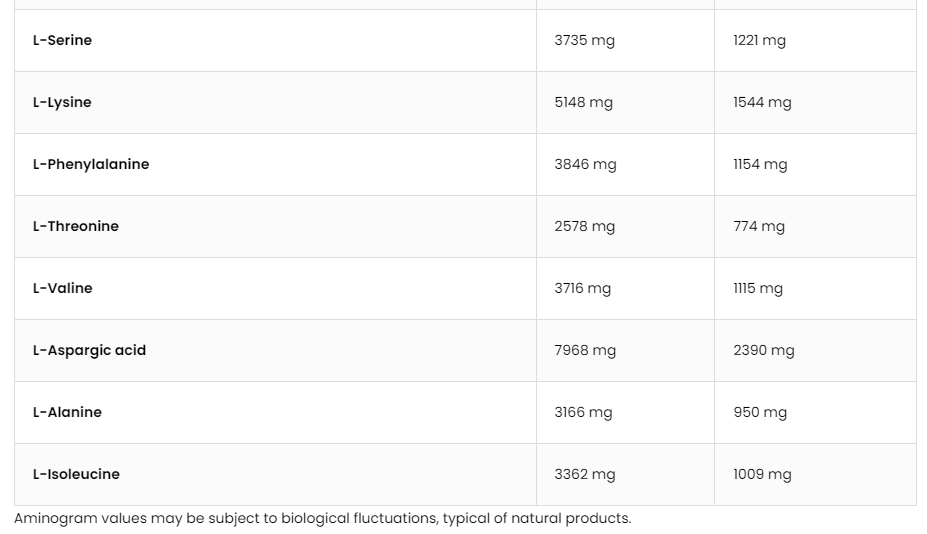Select the 3735 mg value for L-Serine
Image resolution: width=927 pixels, height=534 pixels.
(x=584, y=40)
